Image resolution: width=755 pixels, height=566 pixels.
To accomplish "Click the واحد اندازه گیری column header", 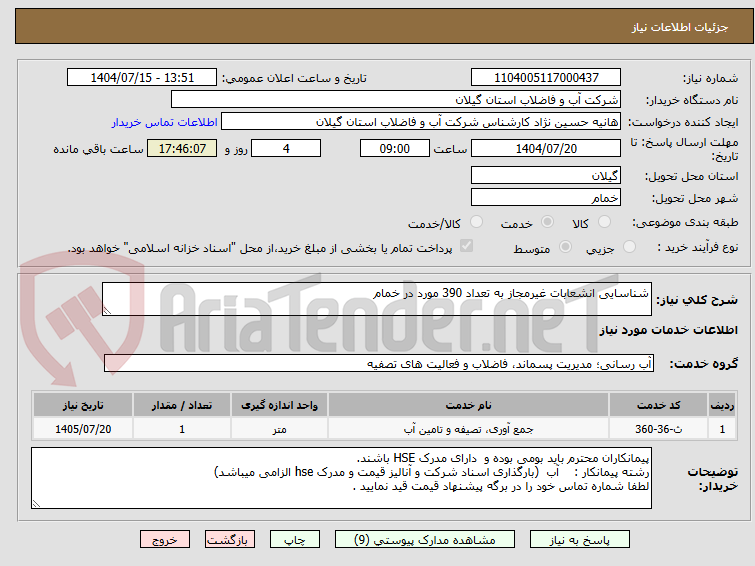I will pos(279,406).
